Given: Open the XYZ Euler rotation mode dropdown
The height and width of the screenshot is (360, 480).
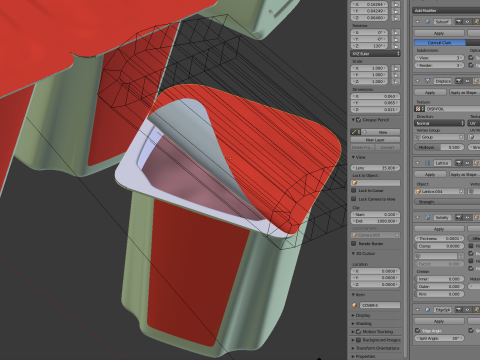Looking at the screenshot, I should (x=375, y=54).
